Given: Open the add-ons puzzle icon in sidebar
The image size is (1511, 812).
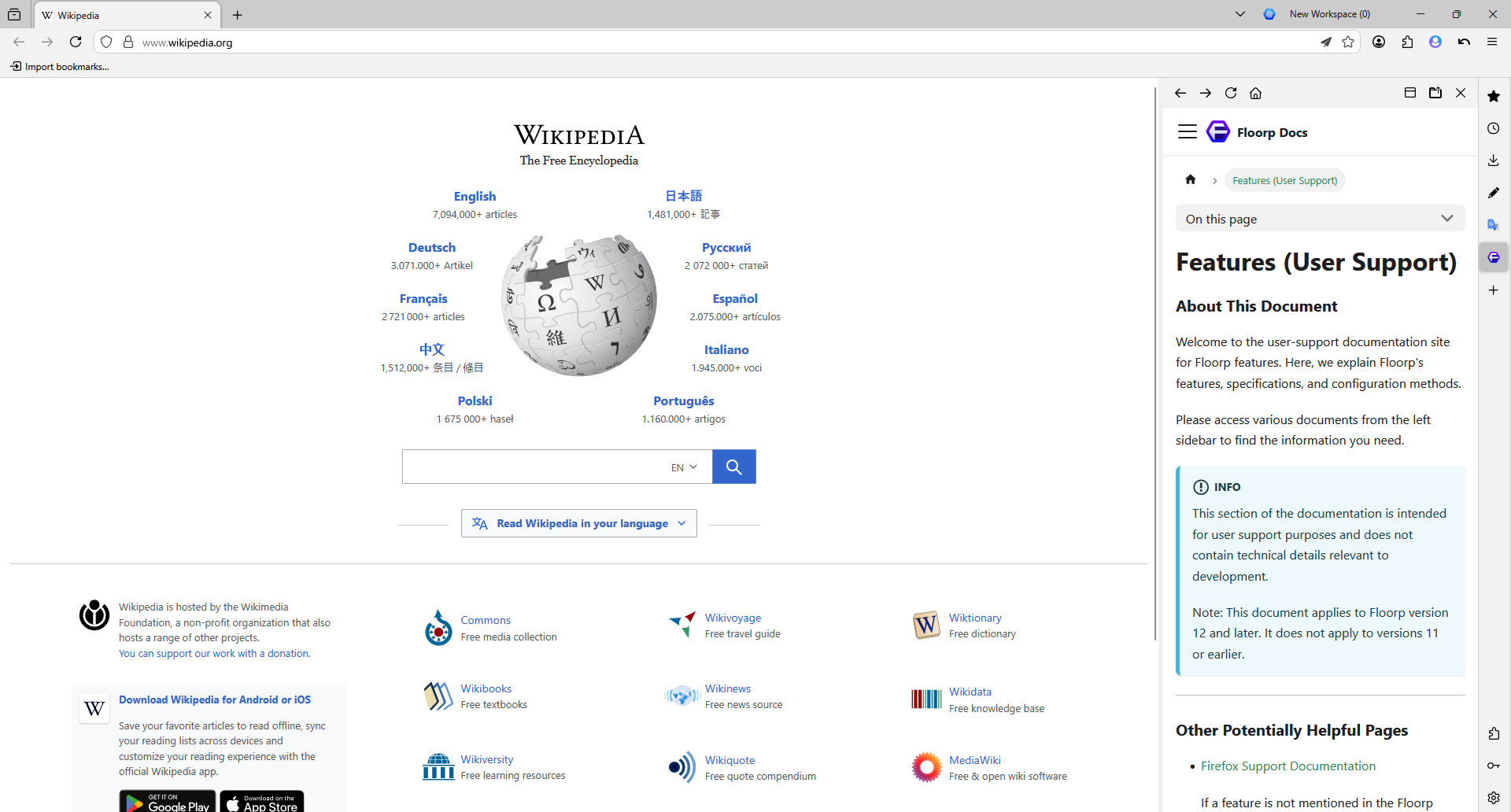Looking at the screenshot, I should coord(1494,733).
